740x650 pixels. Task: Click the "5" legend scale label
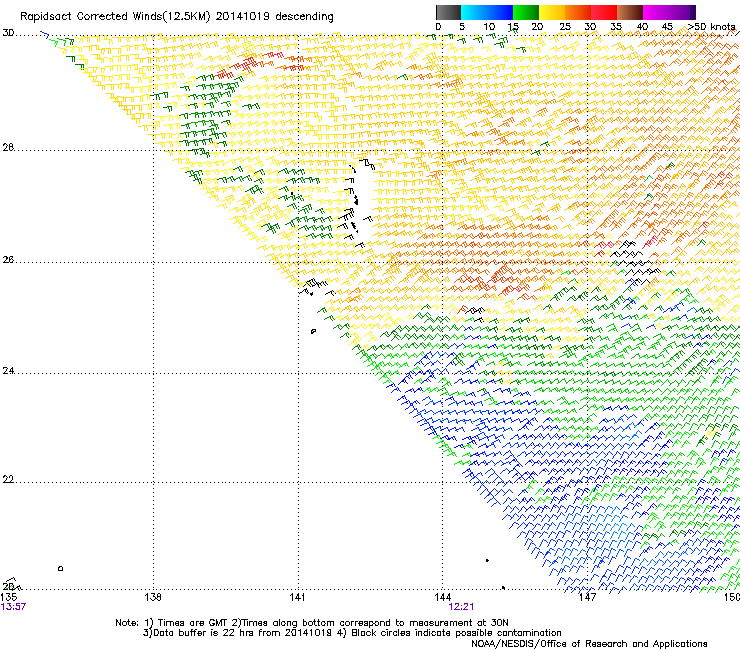click(x=462, y=27)
